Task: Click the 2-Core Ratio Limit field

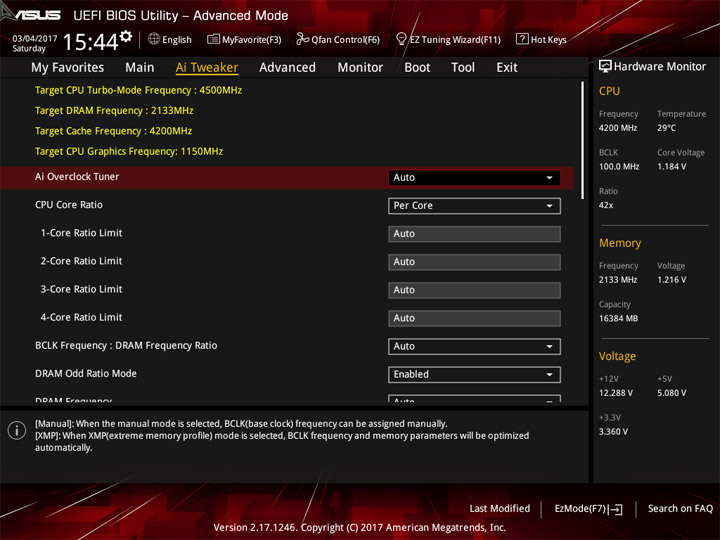Action: 474,262
